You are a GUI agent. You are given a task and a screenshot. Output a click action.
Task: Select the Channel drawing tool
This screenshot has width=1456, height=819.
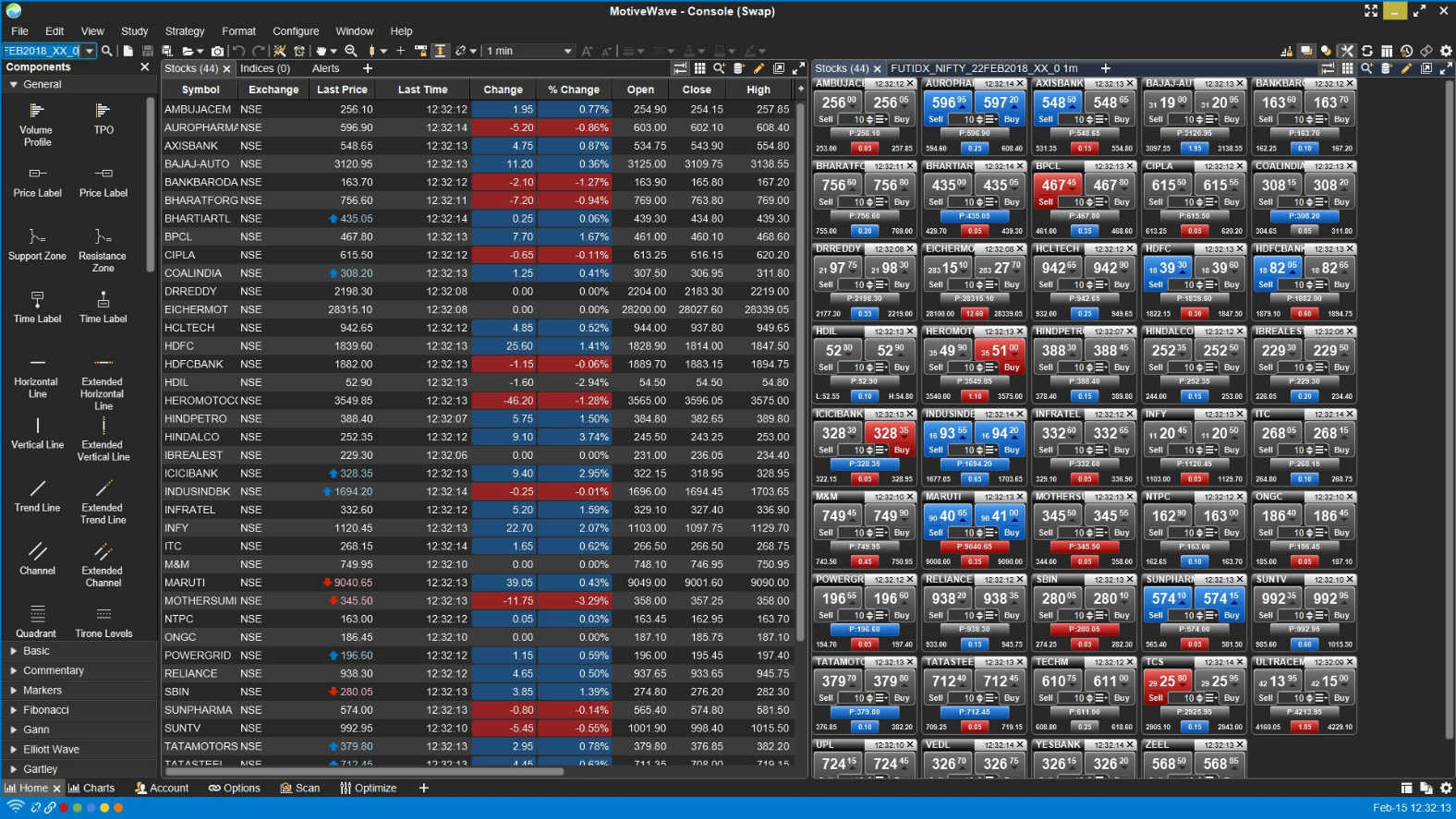pyautogui.click(x=37, y=559)
